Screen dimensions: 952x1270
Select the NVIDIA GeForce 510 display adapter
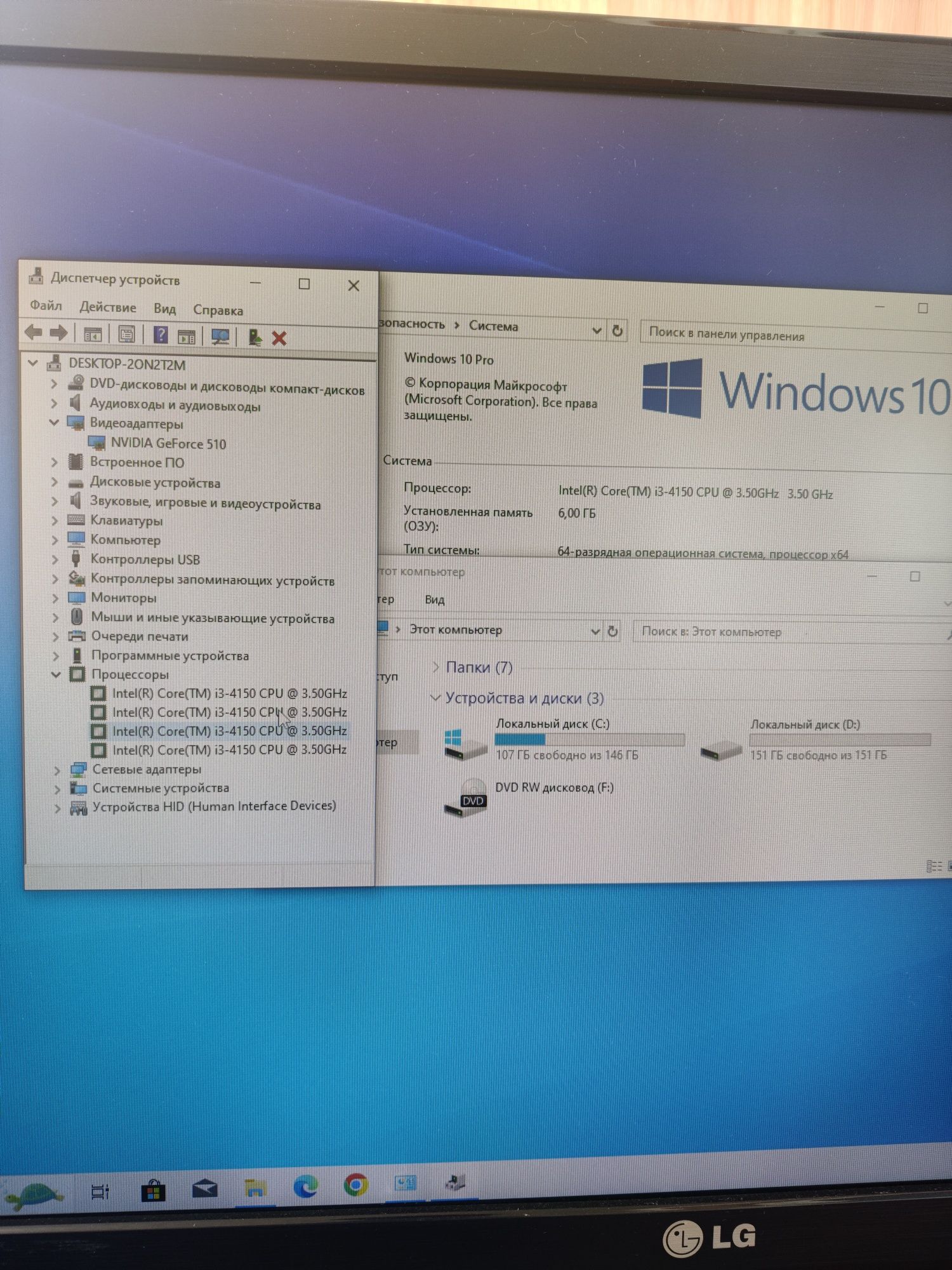pyautogui.click(x=168, y=443)
